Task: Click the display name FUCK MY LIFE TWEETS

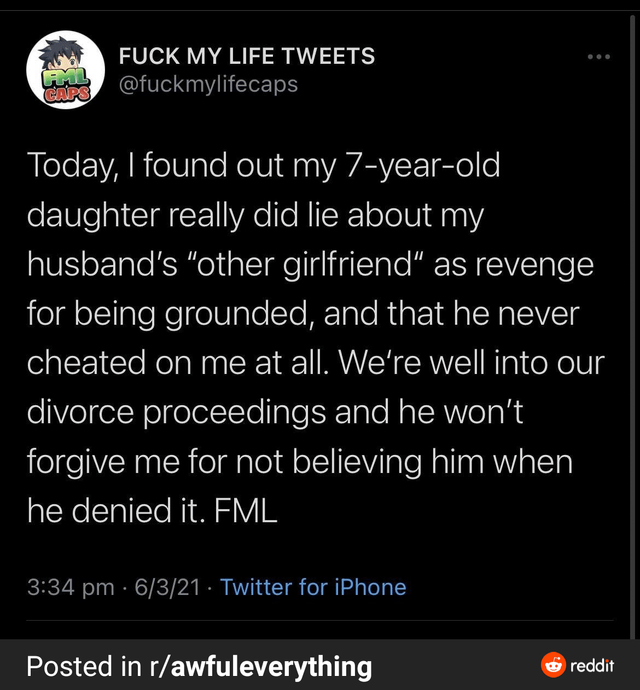Action: pos(247,56)
